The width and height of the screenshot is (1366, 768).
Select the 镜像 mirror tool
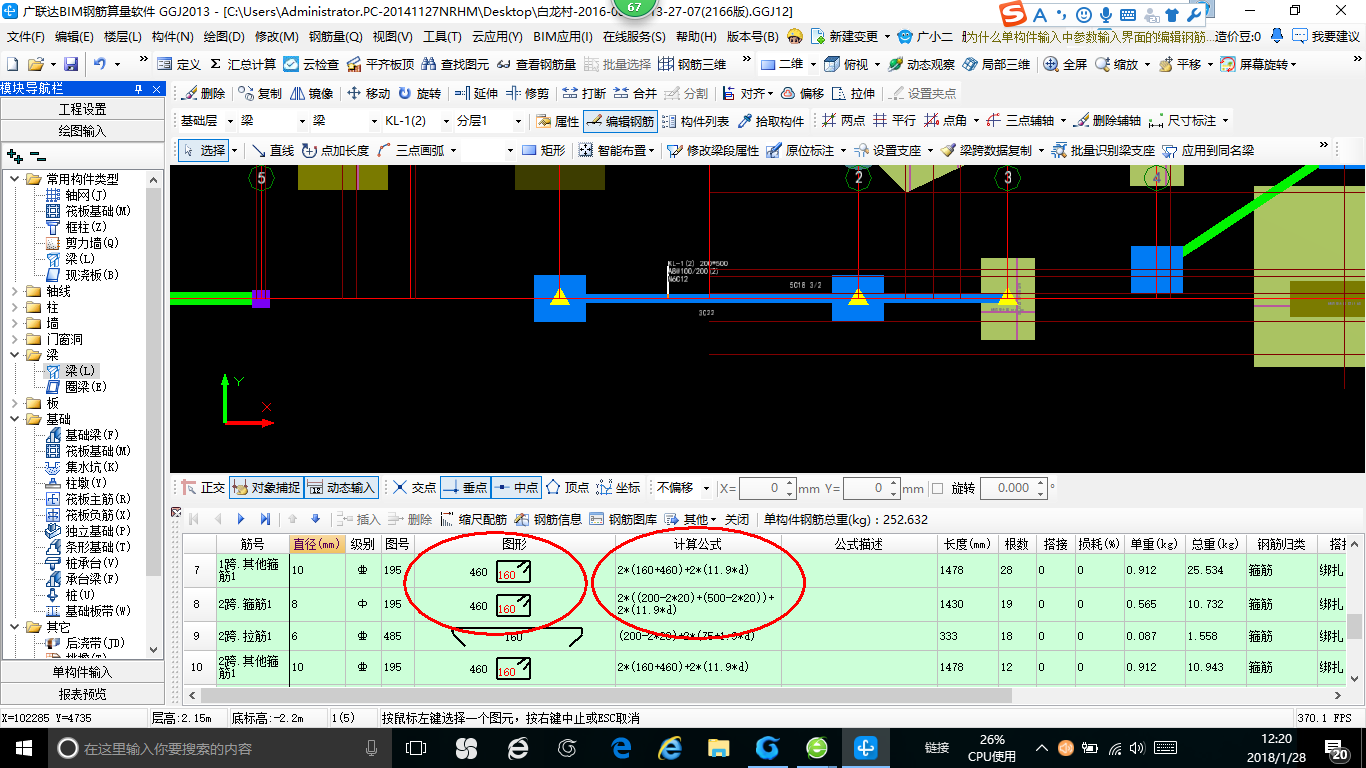(x=311, y=93)
